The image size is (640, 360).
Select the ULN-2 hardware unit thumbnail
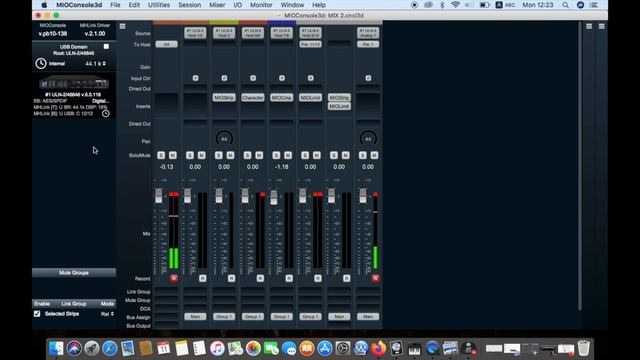tap(74, 83)
